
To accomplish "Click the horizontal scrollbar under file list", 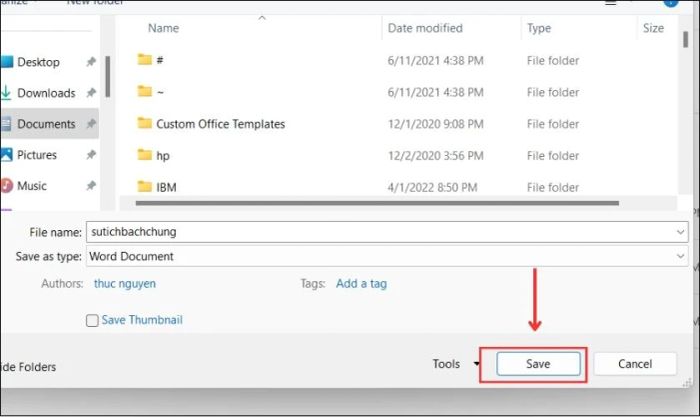I will (377, 203).
